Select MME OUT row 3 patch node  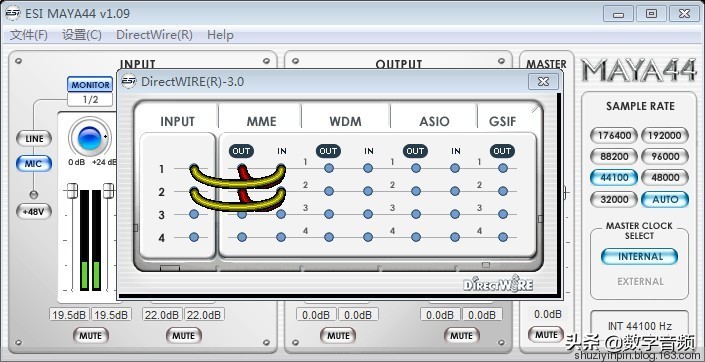(x=242, y=215)
